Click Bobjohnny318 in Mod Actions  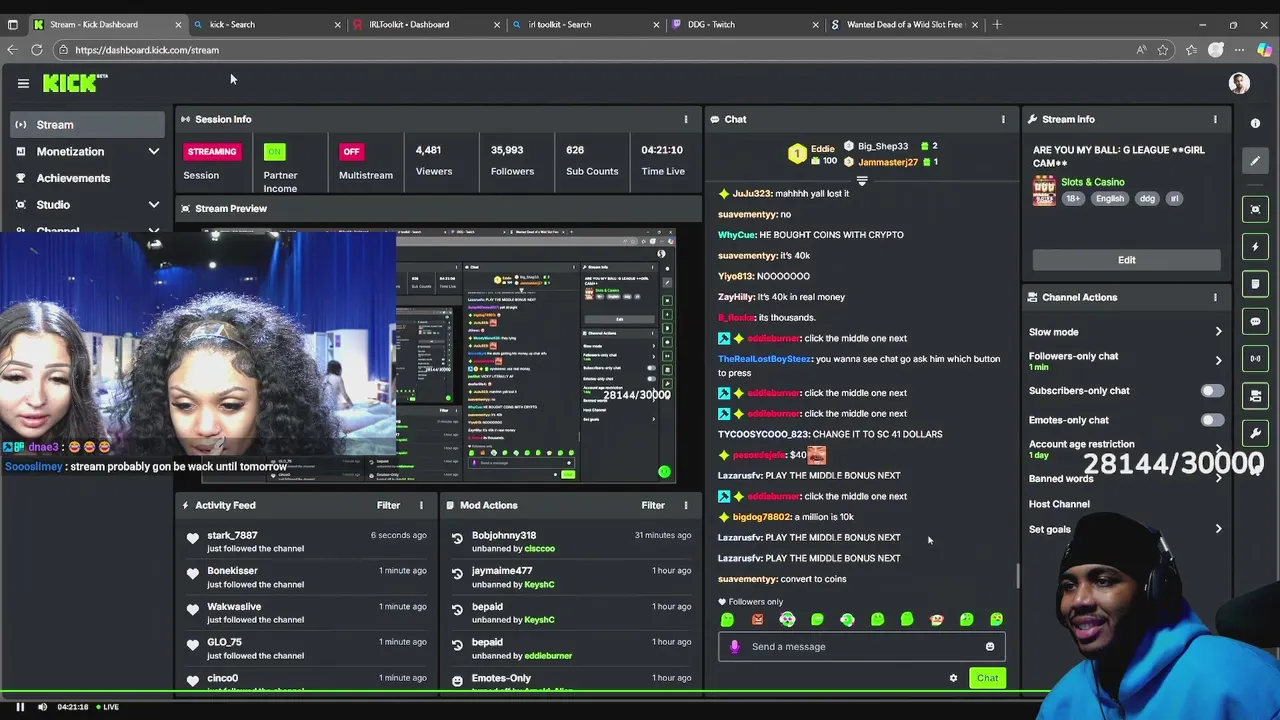click(x=504, y=536)
